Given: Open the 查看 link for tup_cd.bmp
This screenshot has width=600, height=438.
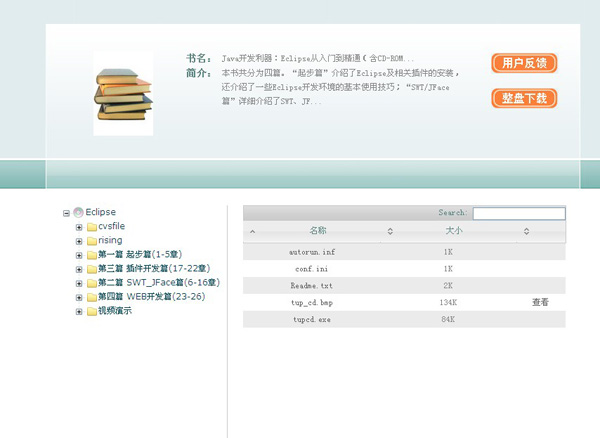Looking at the screenshot, I should coord(540,302).
